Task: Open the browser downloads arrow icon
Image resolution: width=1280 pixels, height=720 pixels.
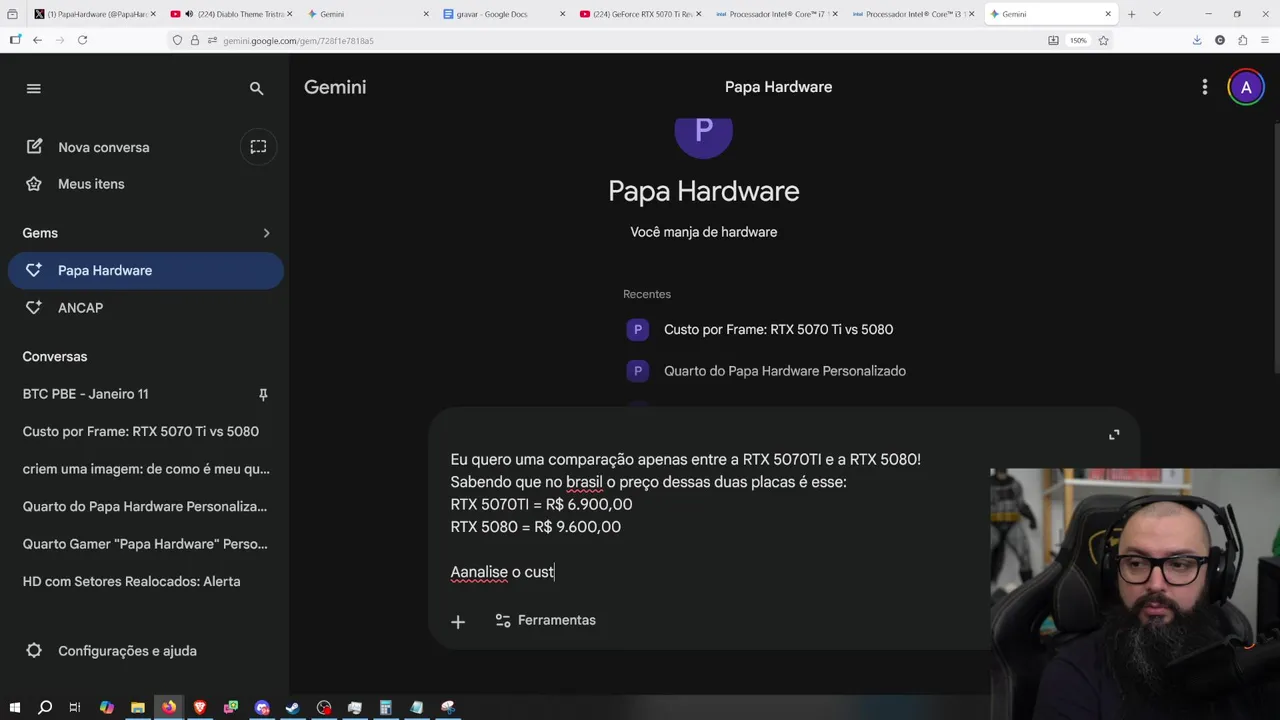Action: pos(1197,40)
